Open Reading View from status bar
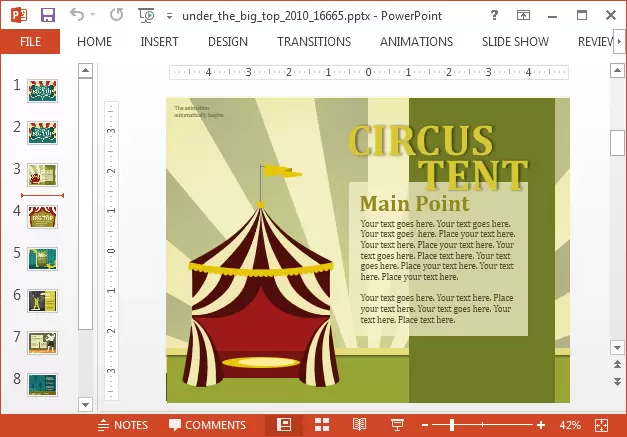This screenshot has width=627, height=437. pyautogui.click(x=359, y=425)
